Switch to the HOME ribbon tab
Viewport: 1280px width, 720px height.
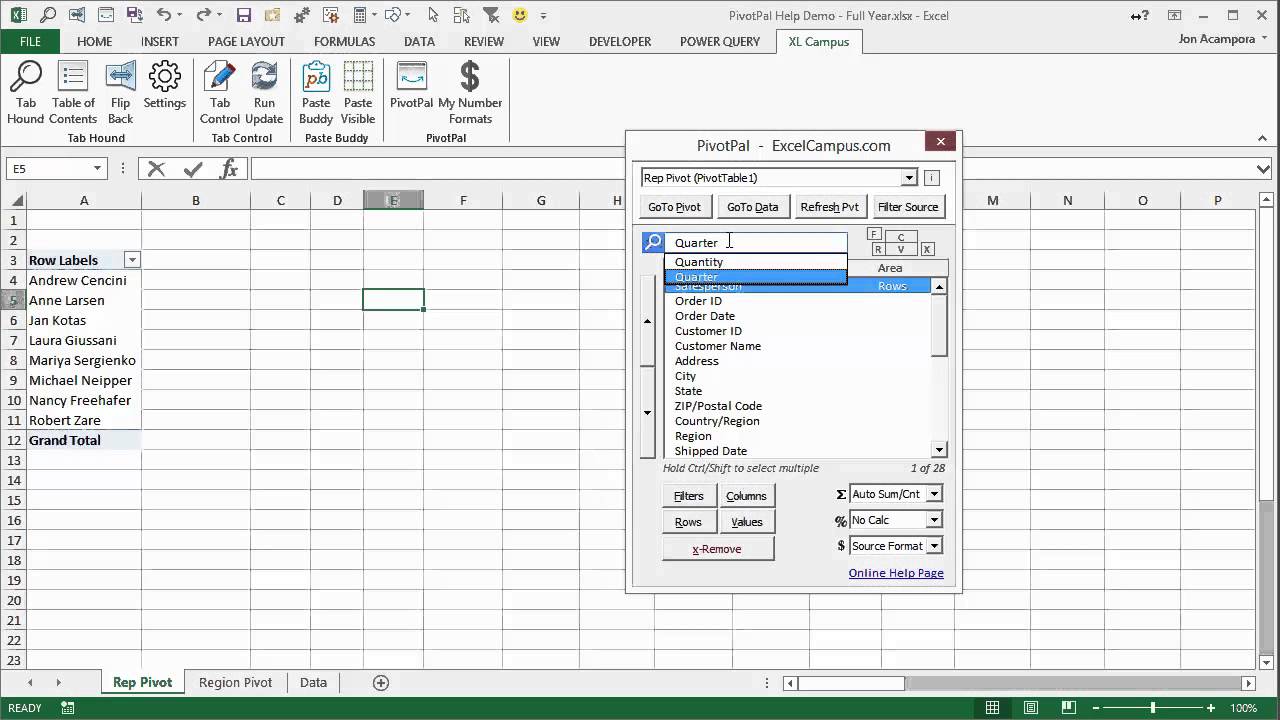point(95,42)
